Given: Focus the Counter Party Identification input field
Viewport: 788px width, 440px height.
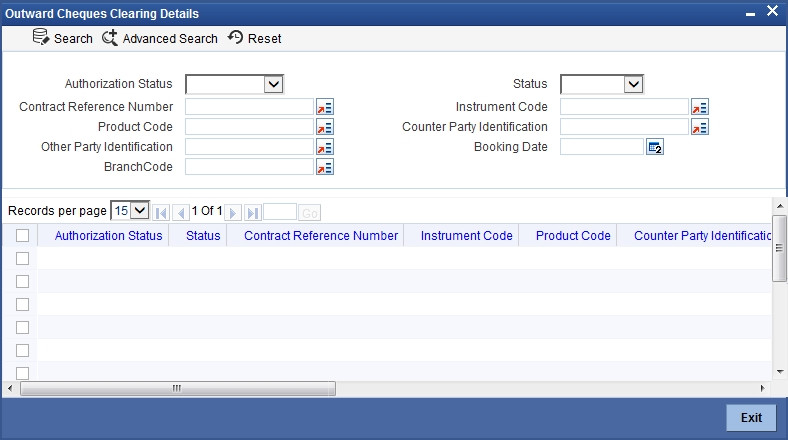Looking at the screenshot, I should (624, 127).
